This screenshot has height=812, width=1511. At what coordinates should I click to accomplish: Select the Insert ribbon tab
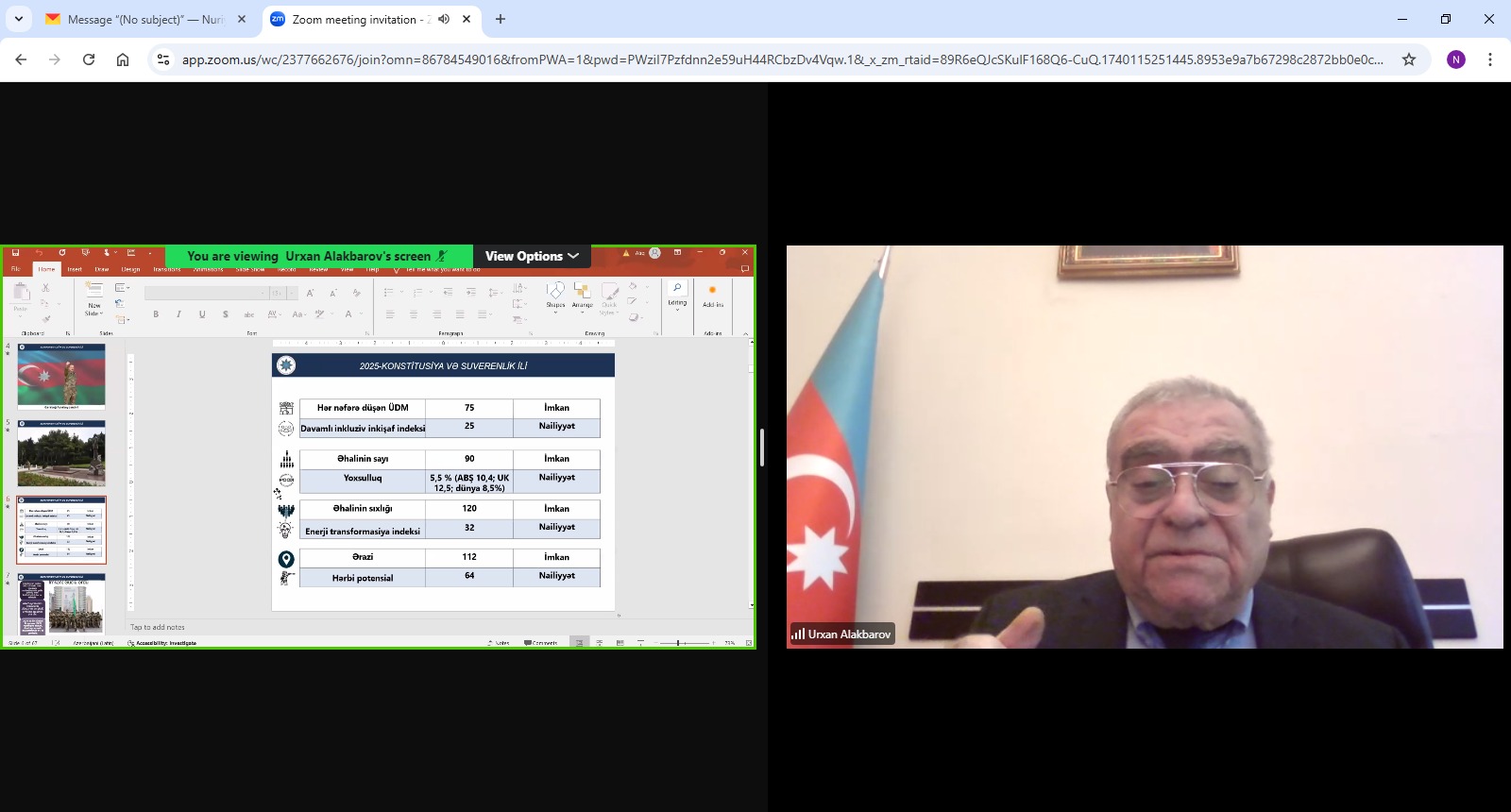point(75,269)
